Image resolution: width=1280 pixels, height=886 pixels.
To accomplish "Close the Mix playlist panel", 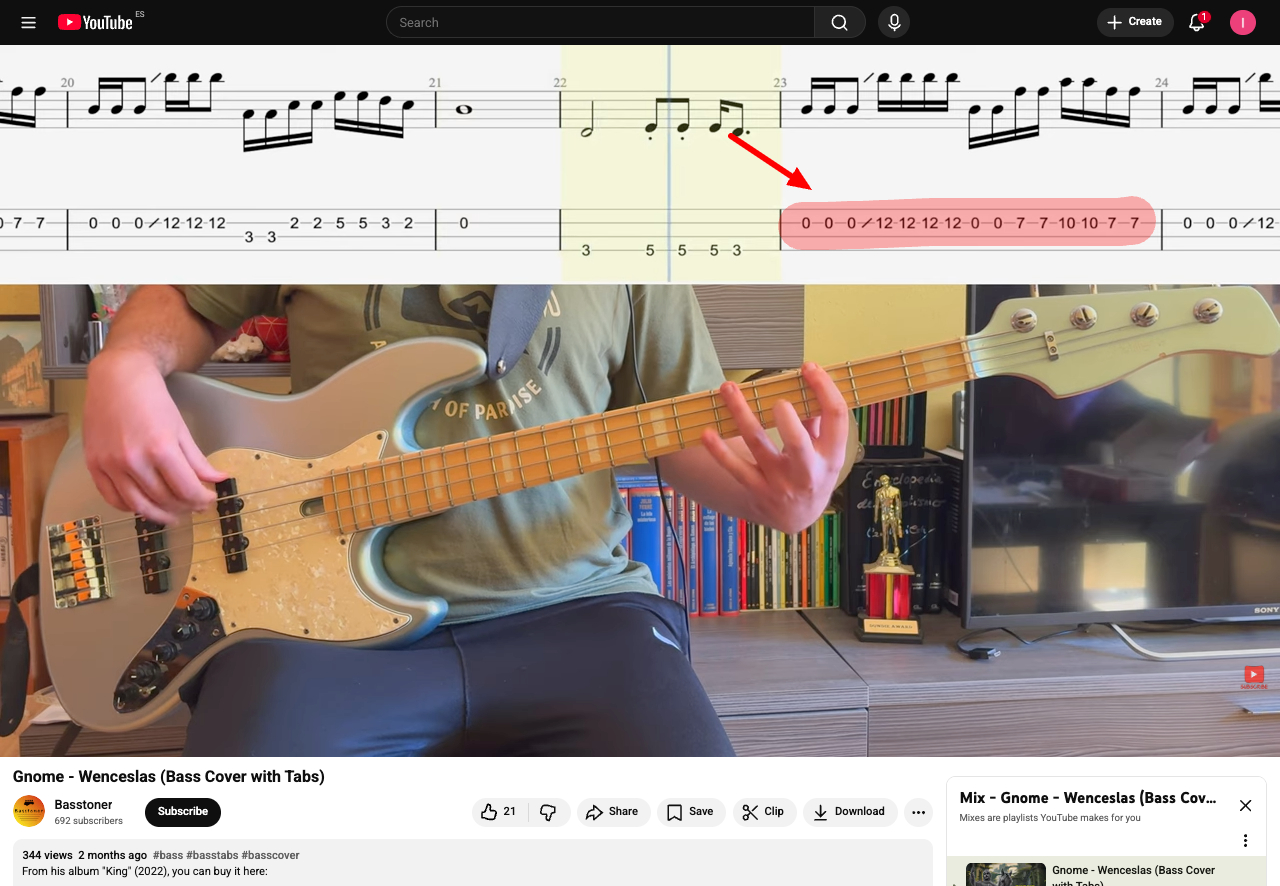I will [x=1245, y=805].
